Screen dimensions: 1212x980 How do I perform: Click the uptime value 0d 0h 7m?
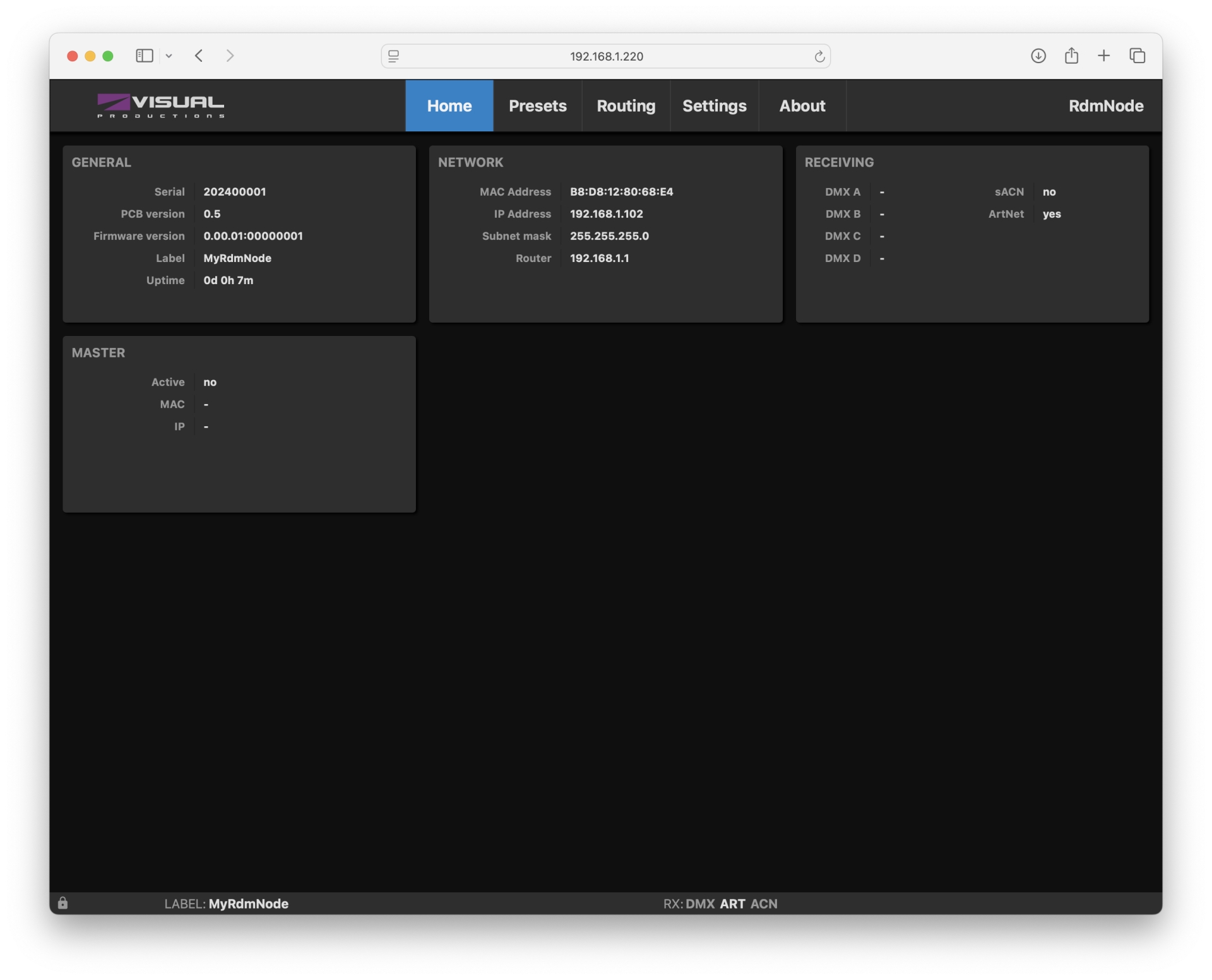pos(229,280)
